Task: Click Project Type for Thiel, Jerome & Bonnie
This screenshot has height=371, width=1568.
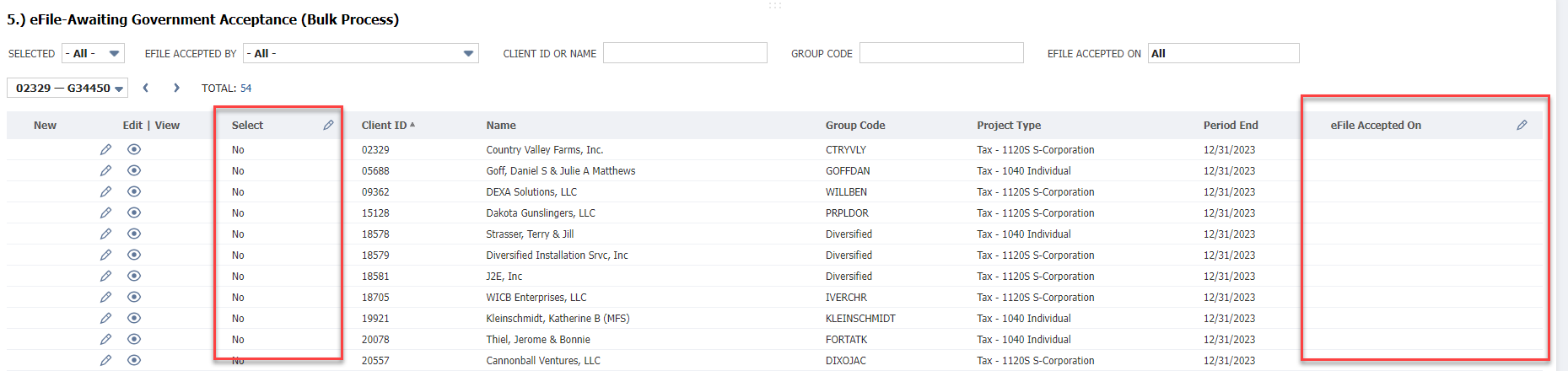Action: [1024, 339]
